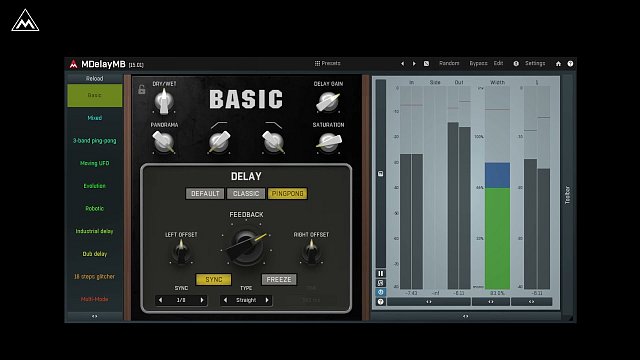Click the resize grip at window's bottom-right
The image size is (640, 360).
[570, 318]
